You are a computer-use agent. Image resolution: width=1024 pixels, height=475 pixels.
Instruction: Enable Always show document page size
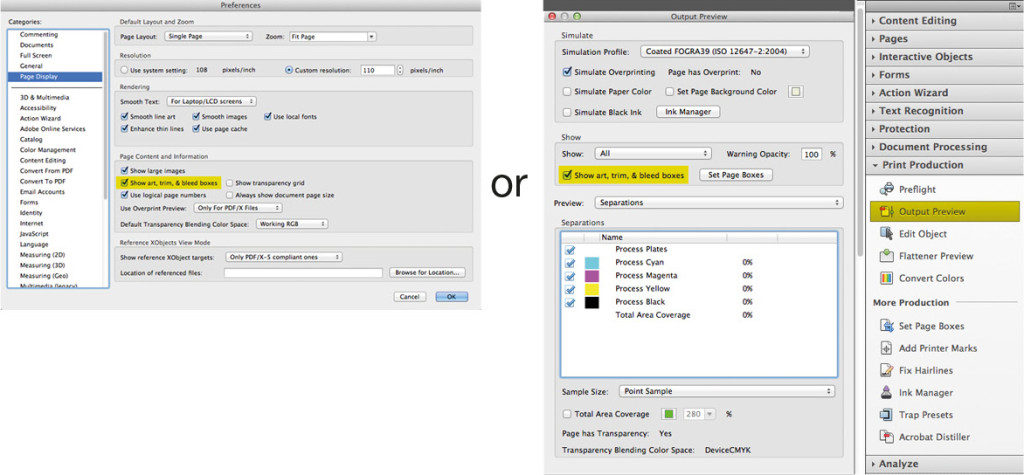coord(229,195)
